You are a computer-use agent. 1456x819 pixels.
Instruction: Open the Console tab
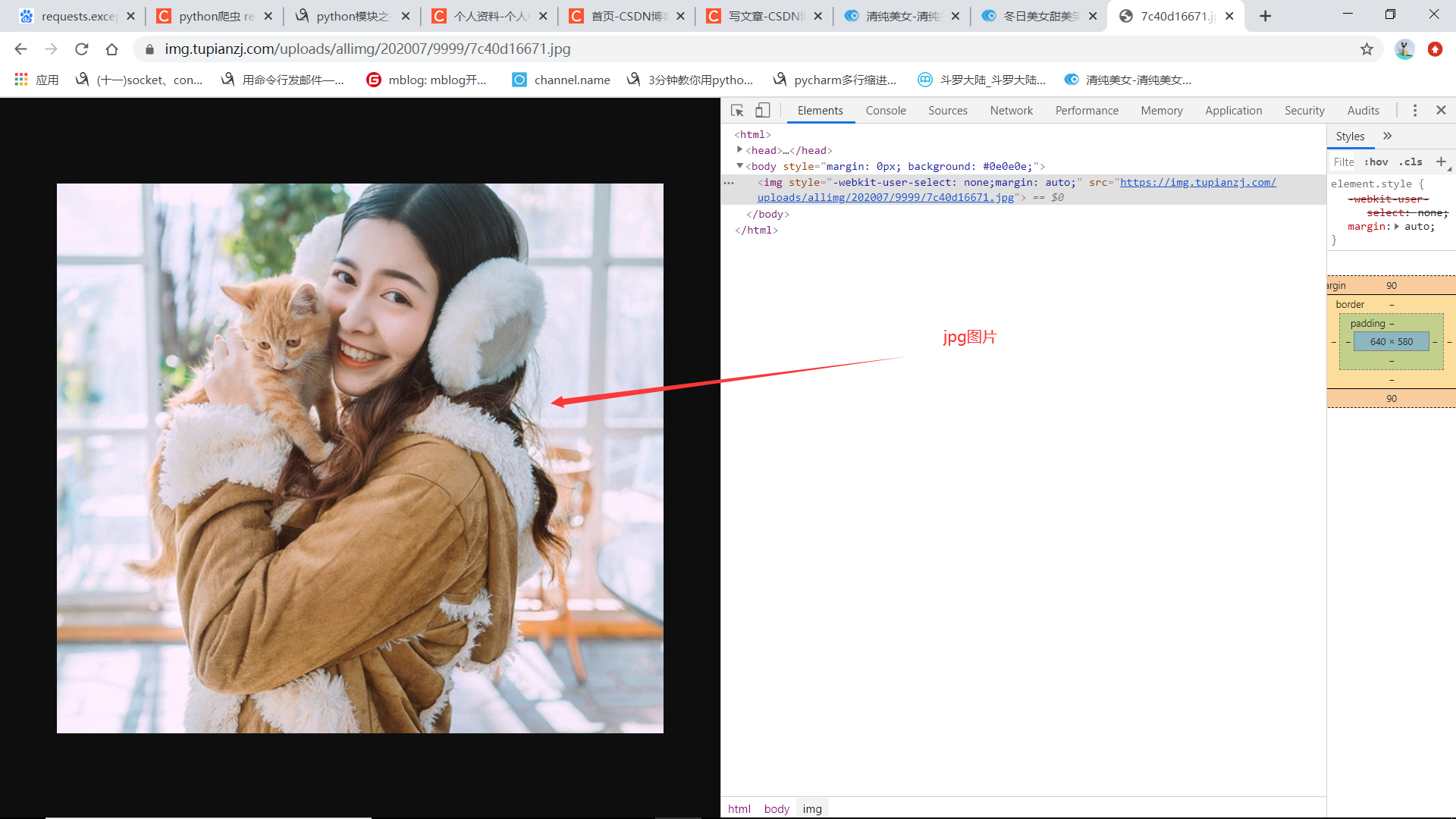885,110
